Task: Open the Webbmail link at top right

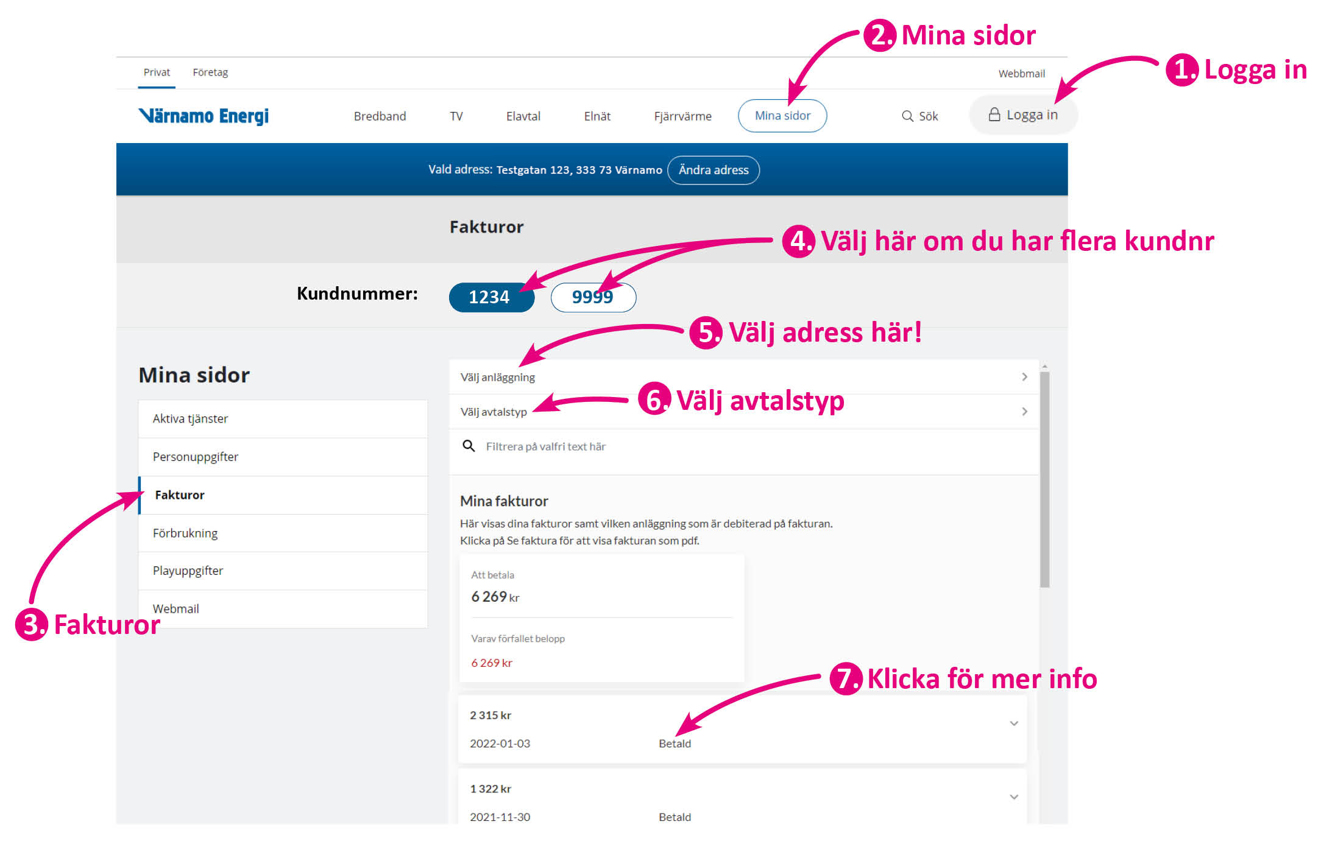Action: pos(1021,73)
